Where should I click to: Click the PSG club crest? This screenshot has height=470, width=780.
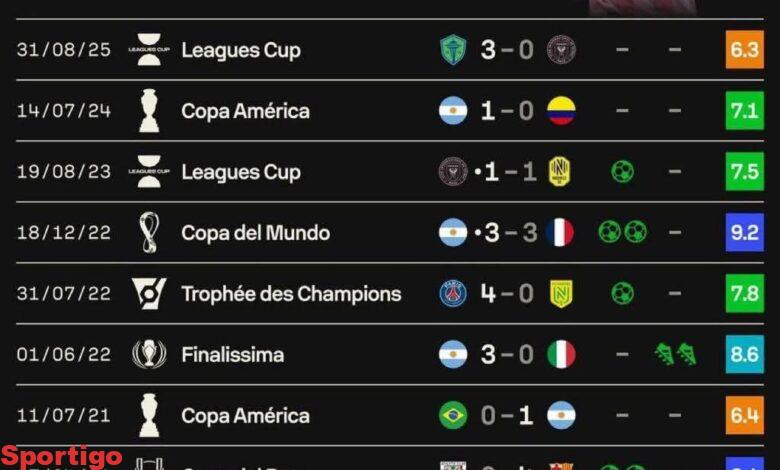453,293
